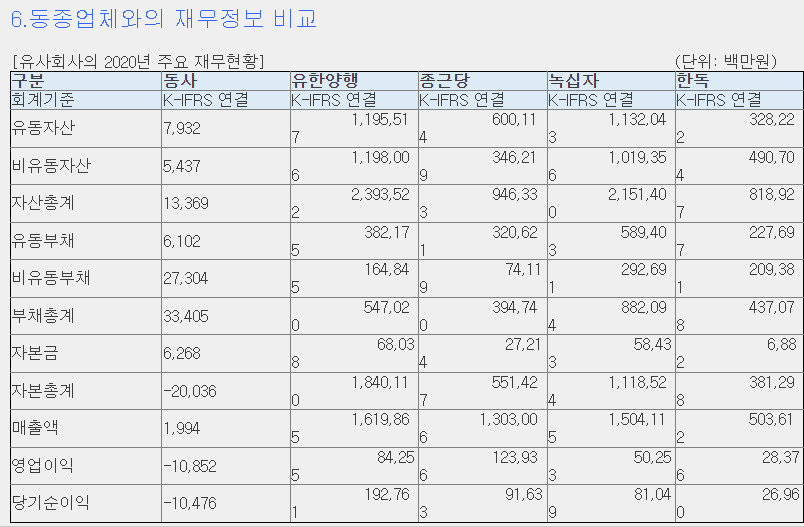The height and width of the screenshot is (527, 804).
Task: Click the '회계기준' row label
Action: coord(43,99)
